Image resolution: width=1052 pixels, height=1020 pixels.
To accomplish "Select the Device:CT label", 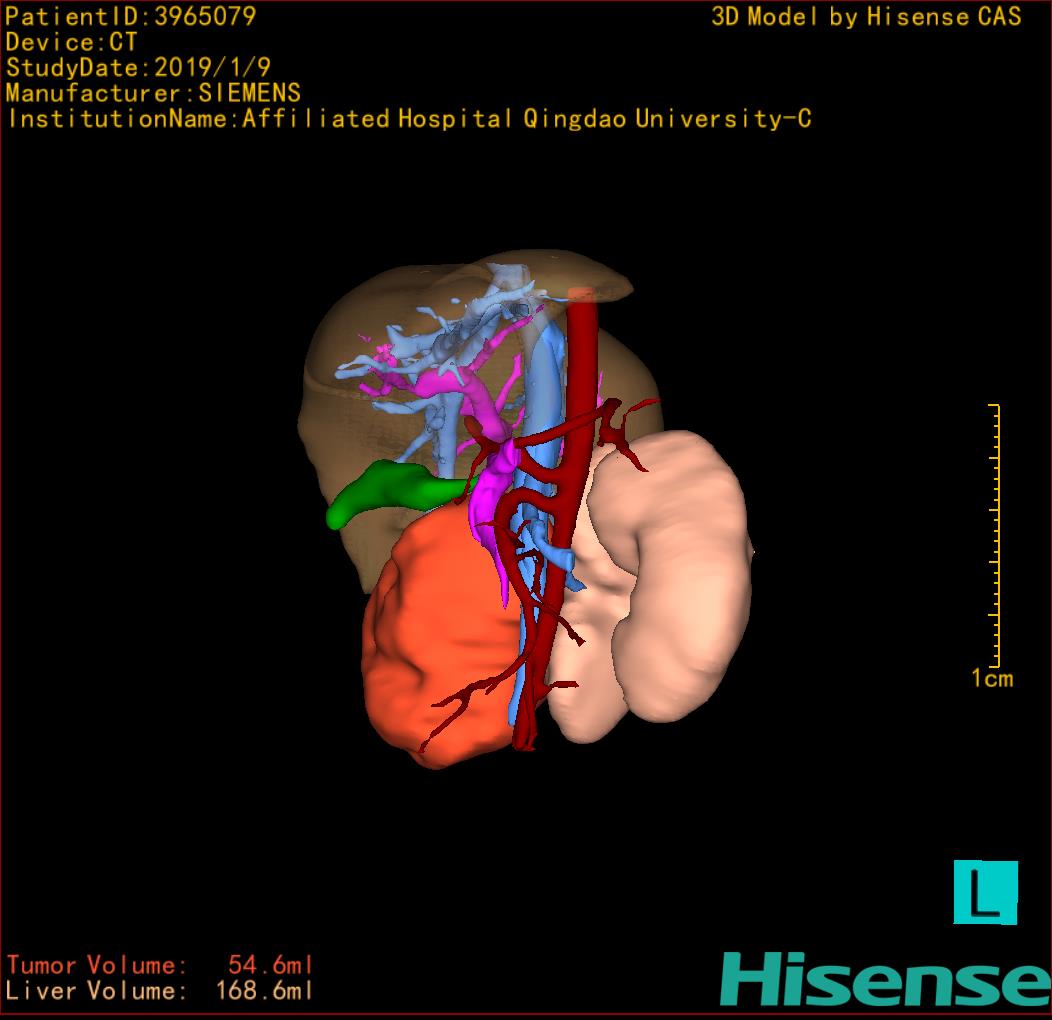I will 71,42.
